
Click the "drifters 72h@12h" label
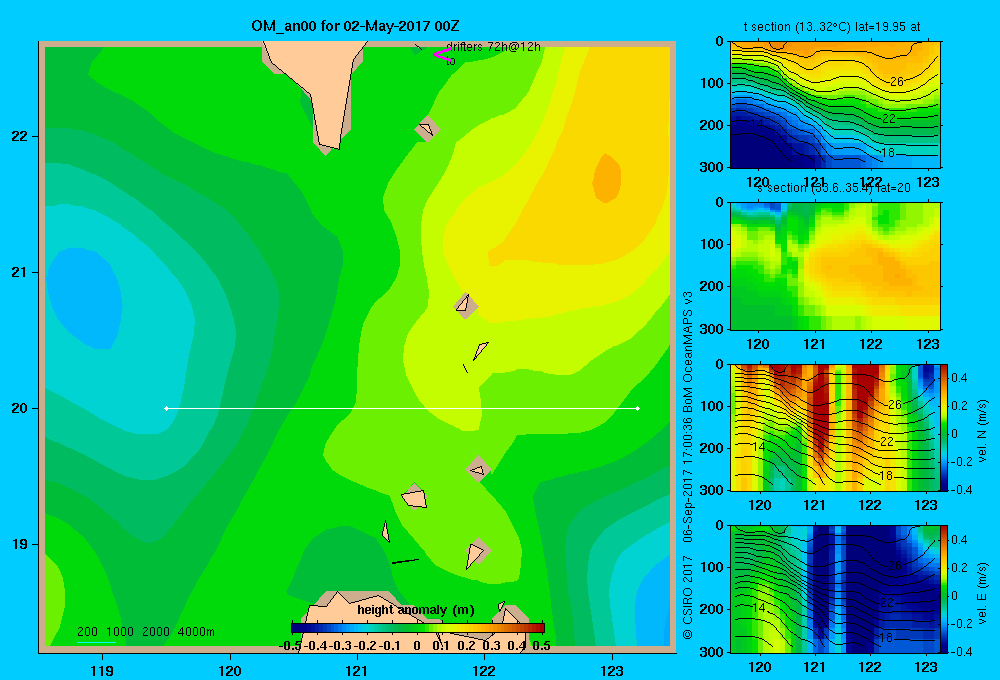[x=493, y=47]
